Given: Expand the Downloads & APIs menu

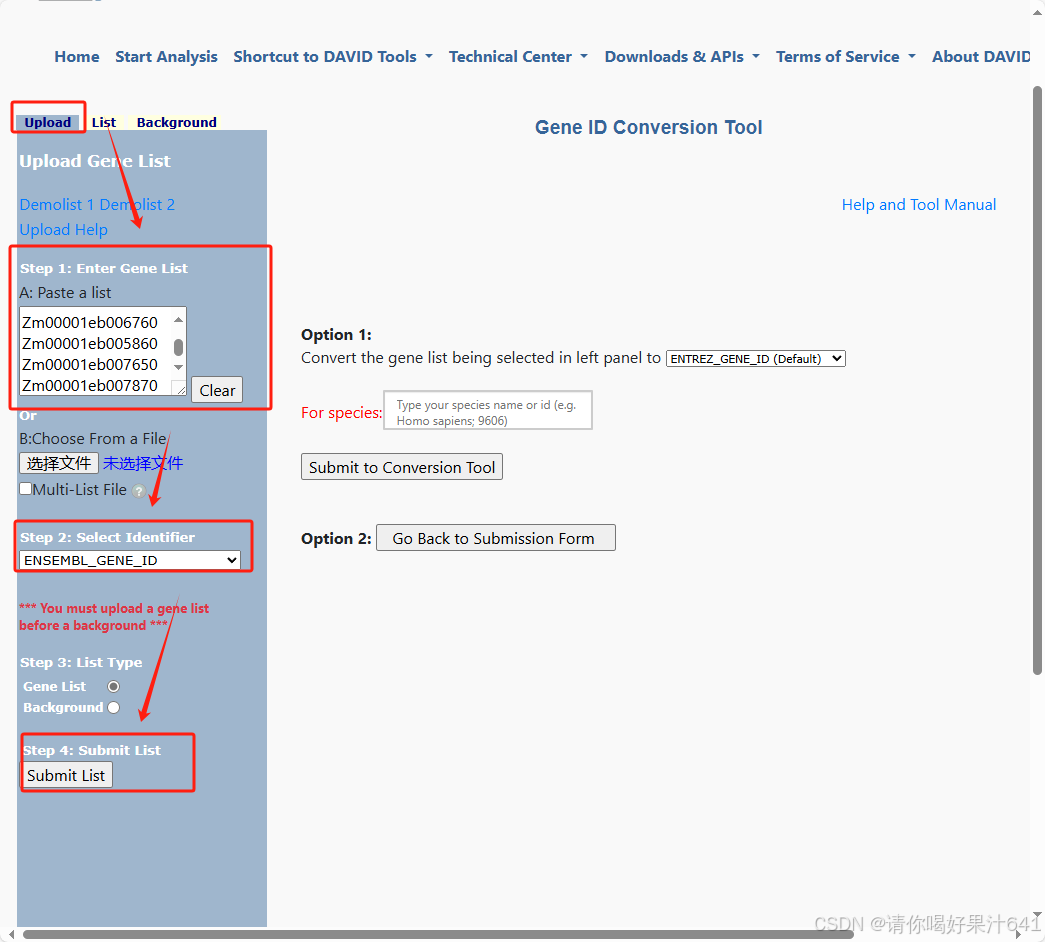Looking at the screenshot, I should (682, 57).
